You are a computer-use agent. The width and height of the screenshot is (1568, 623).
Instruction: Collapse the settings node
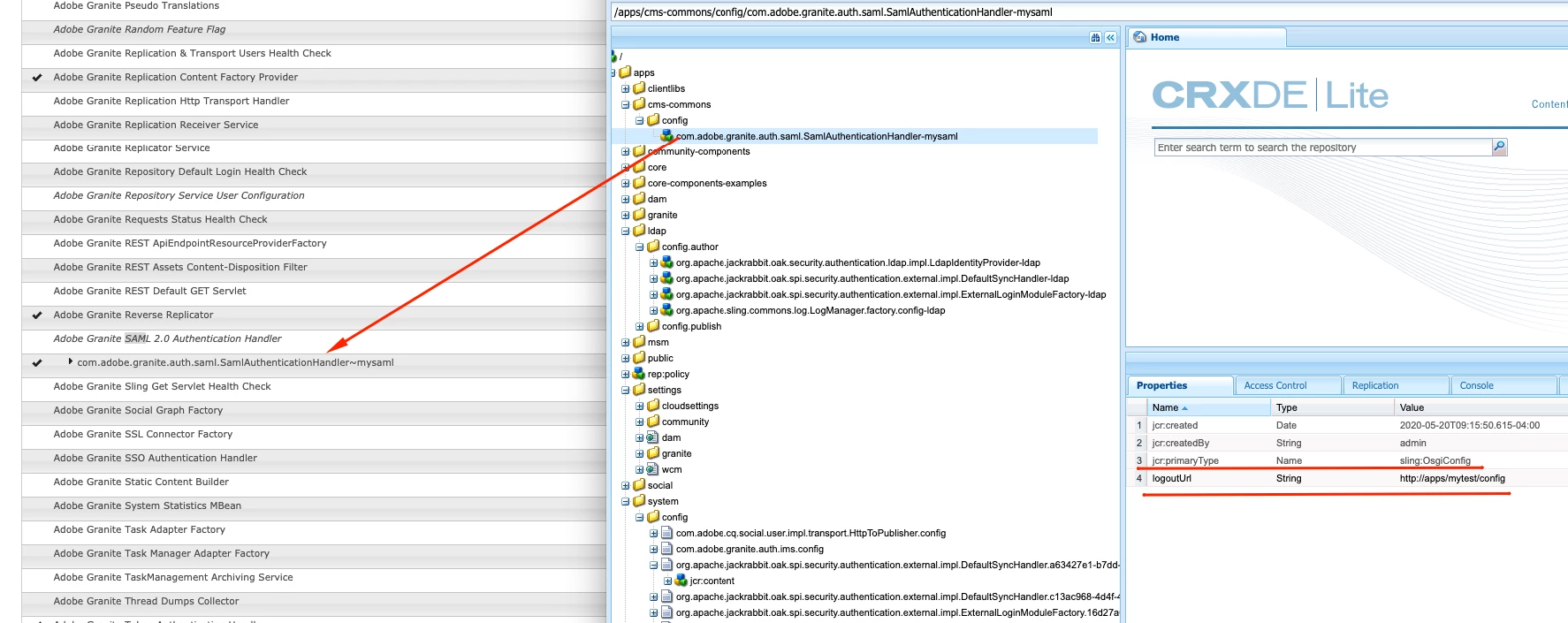pos(626,391)
